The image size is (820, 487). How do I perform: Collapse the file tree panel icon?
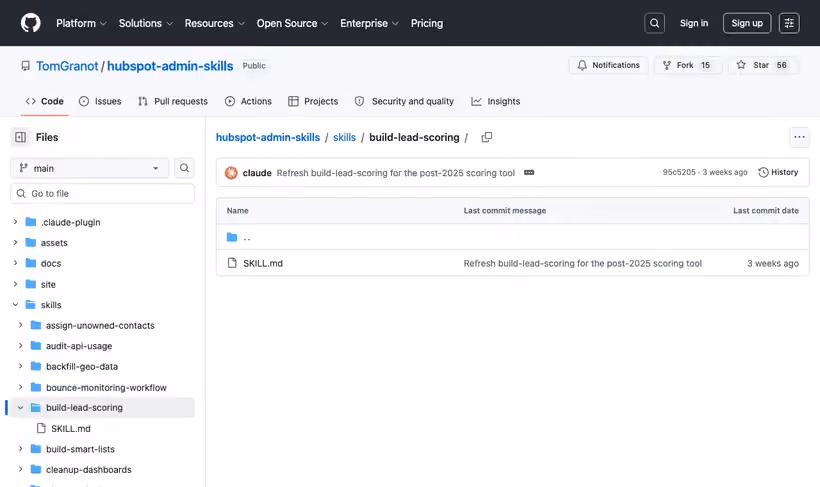20,137
